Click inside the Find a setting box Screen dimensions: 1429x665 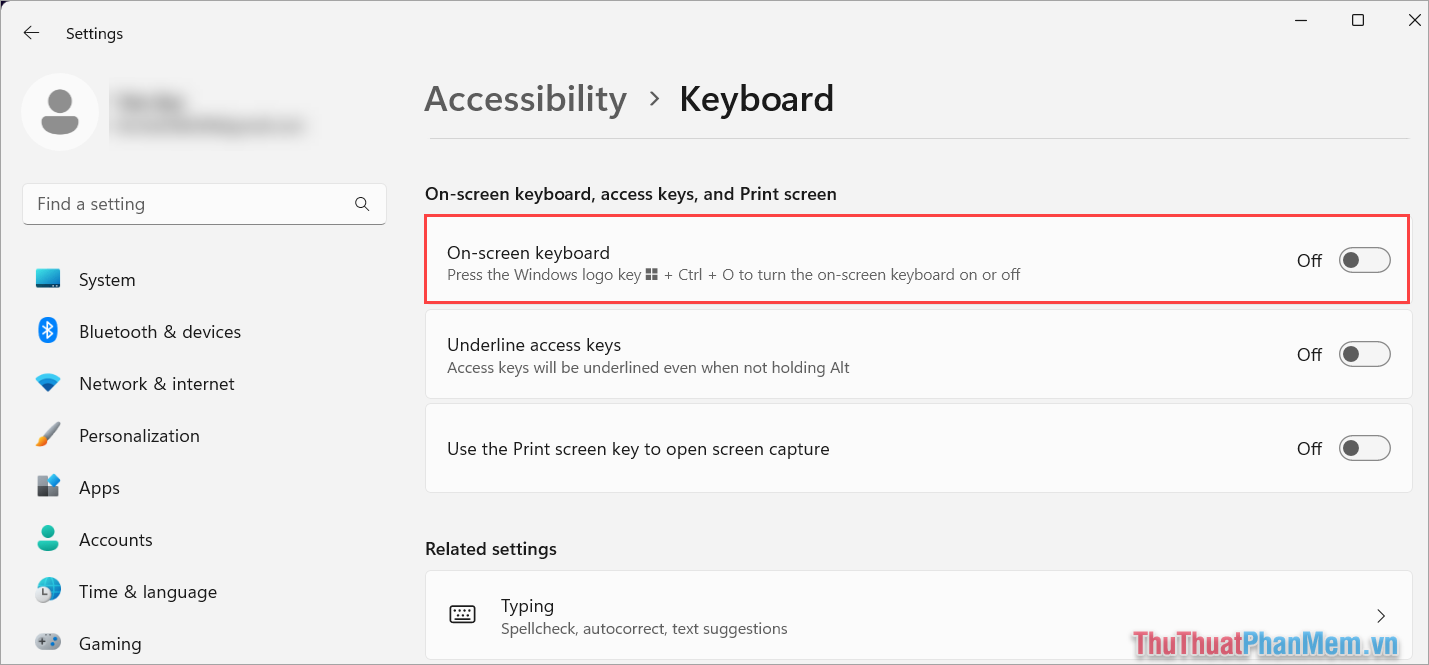[180, 203]
